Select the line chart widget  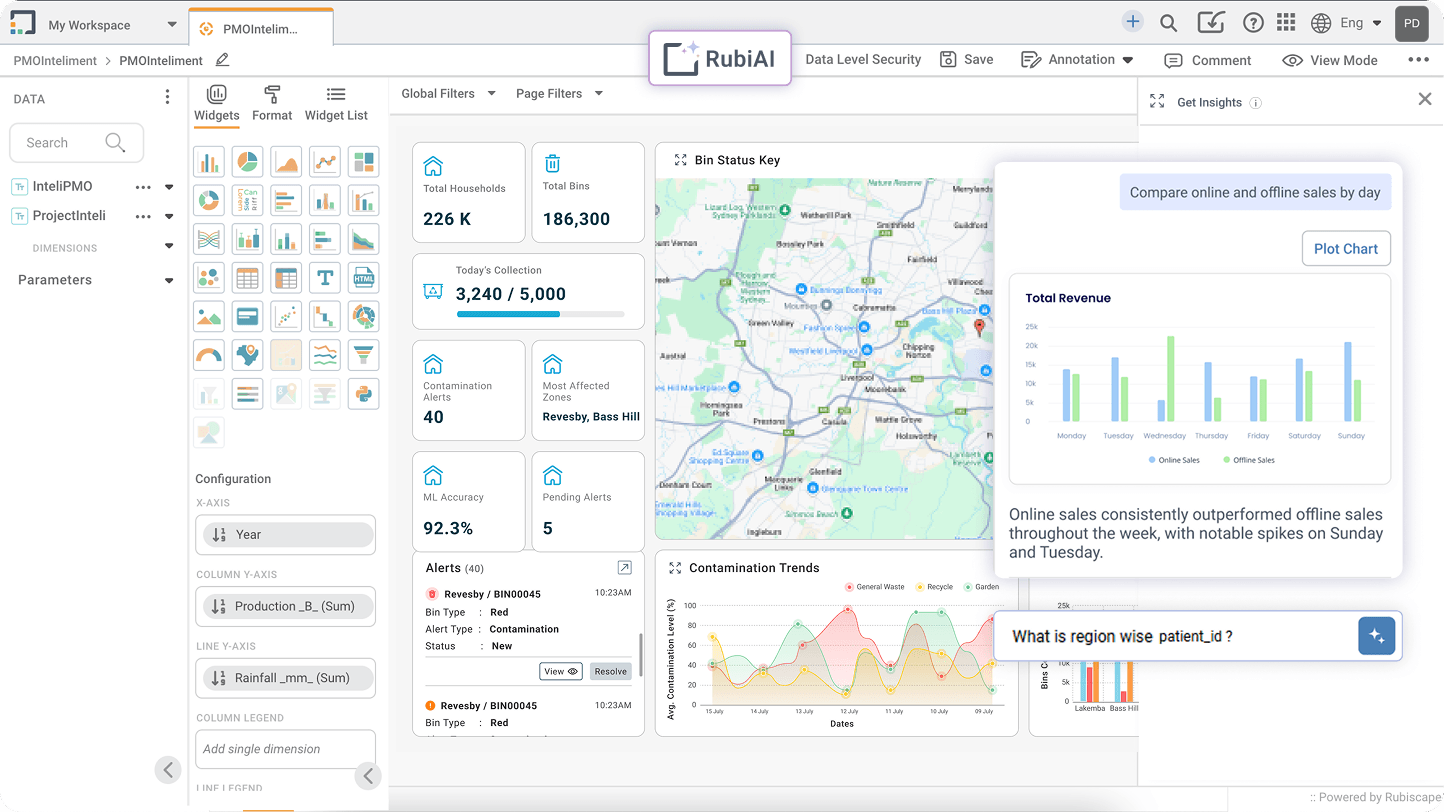pyautogui.click(x=324, y=161)
